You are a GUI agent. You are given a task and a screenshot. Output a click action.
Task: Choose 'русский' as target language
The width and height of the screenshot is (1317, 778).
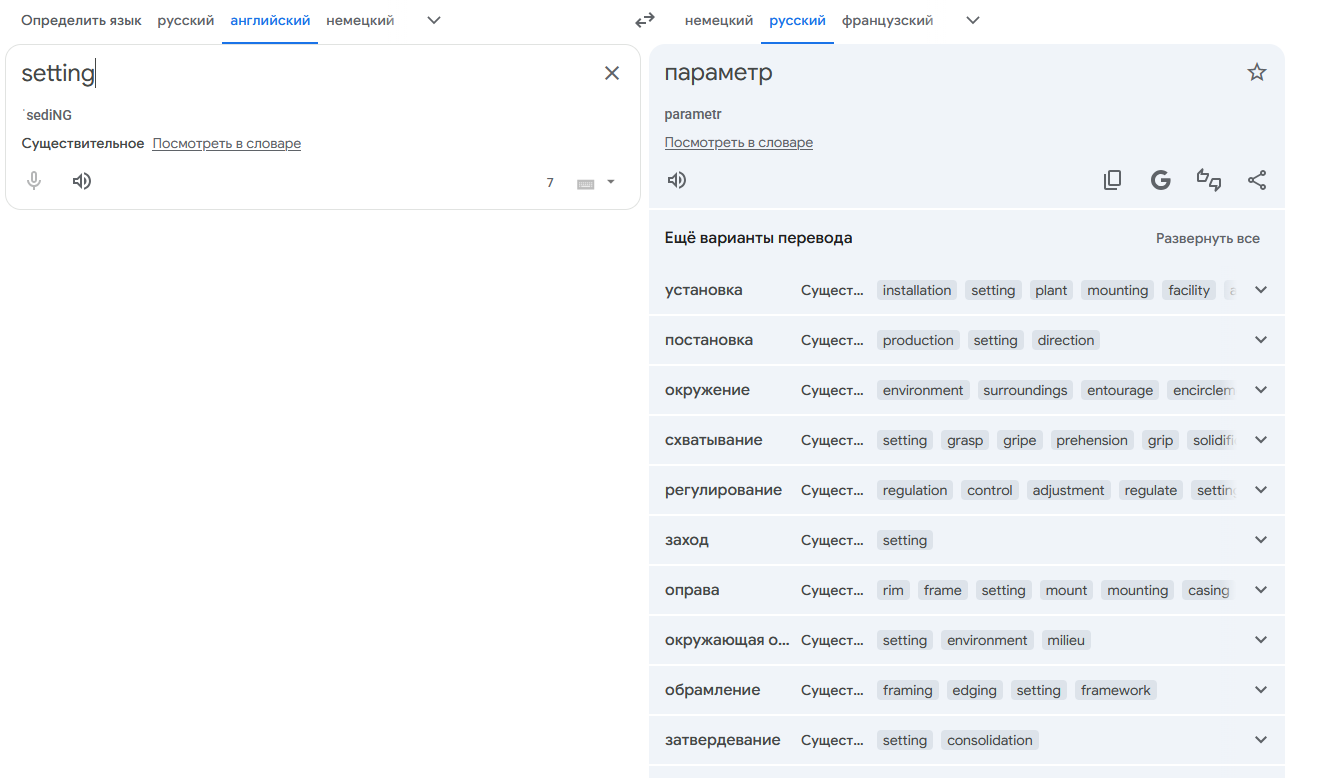[x=798, y=20]
